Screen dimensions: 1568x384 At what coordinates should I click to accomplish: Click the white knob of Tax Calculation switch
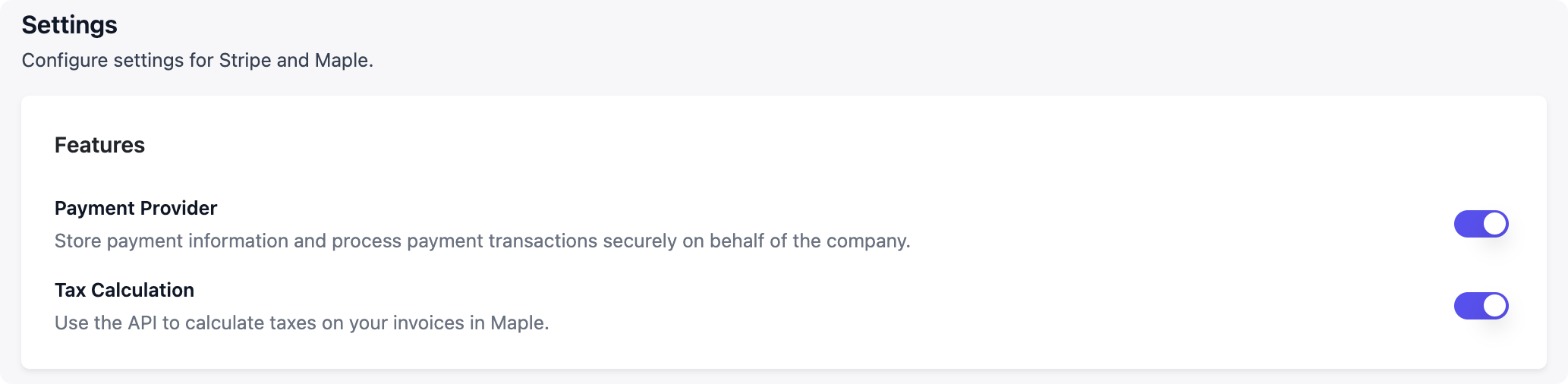[1494, 306]
